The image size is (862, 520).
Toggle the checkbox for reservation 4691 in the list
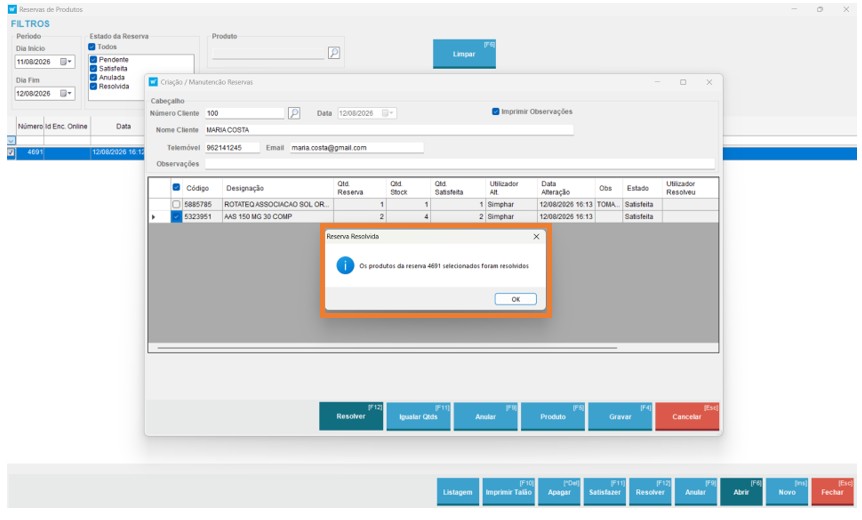pyautogui.click(x=11, y=152)
